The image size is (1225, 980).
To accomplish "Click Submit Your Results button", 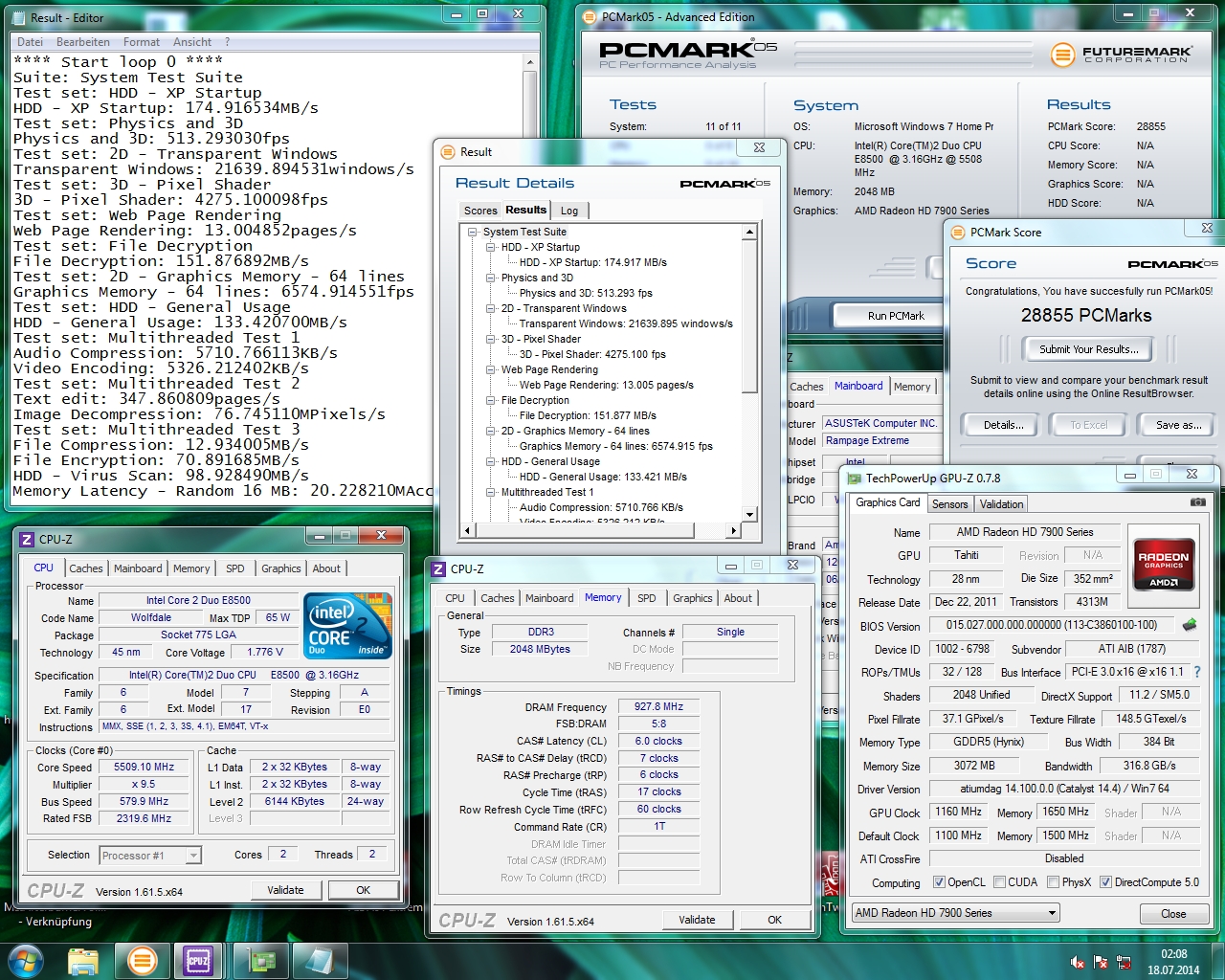I will tap(1089, 349).
